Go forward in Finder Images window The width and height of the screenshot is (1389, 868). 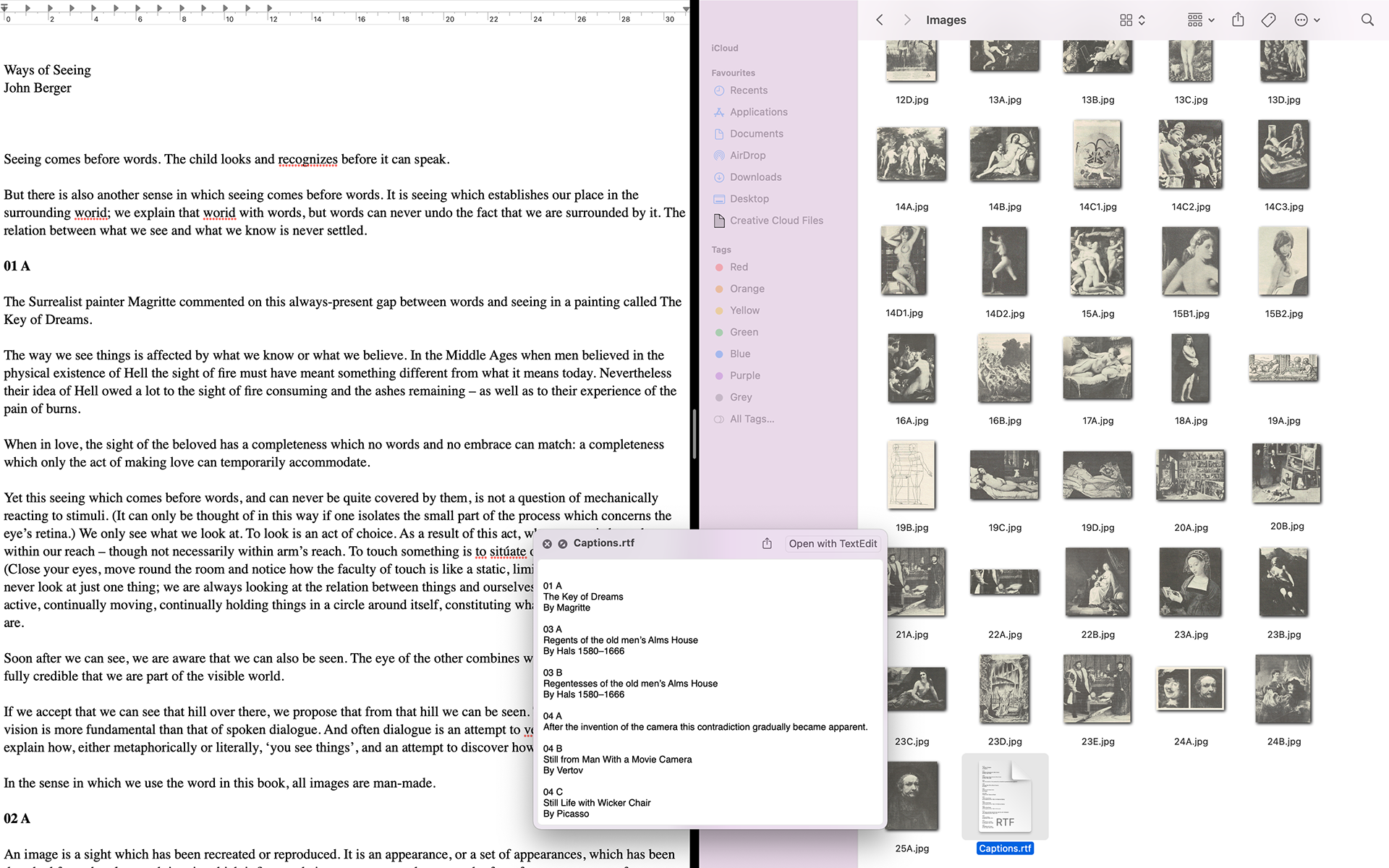(907, 20)
